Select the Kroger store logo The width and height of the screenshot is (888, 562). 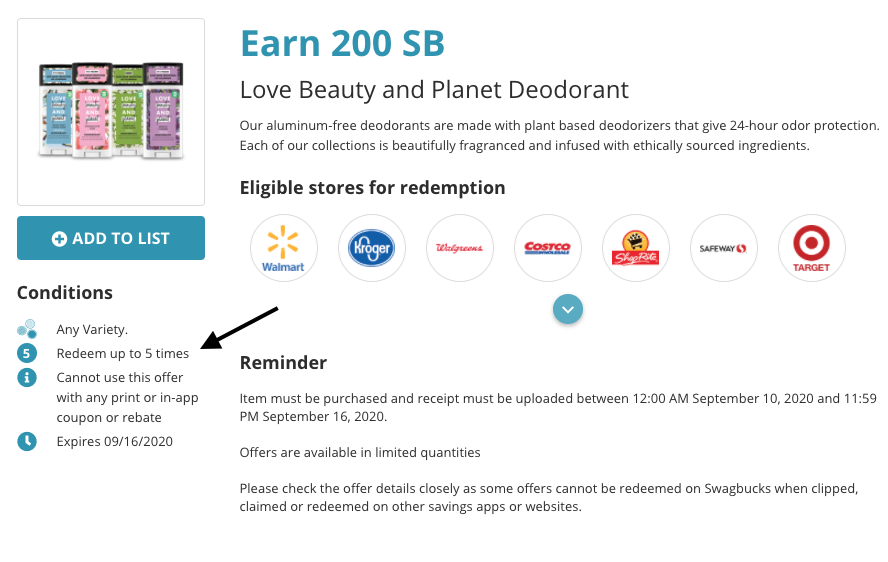tap(372, 248)
